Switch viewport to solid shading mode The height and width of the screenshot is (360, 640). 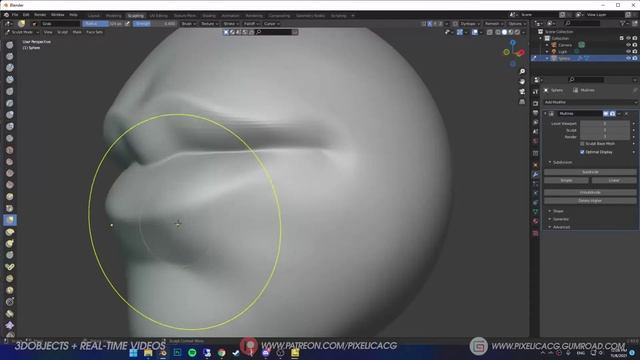click(504, 32)
